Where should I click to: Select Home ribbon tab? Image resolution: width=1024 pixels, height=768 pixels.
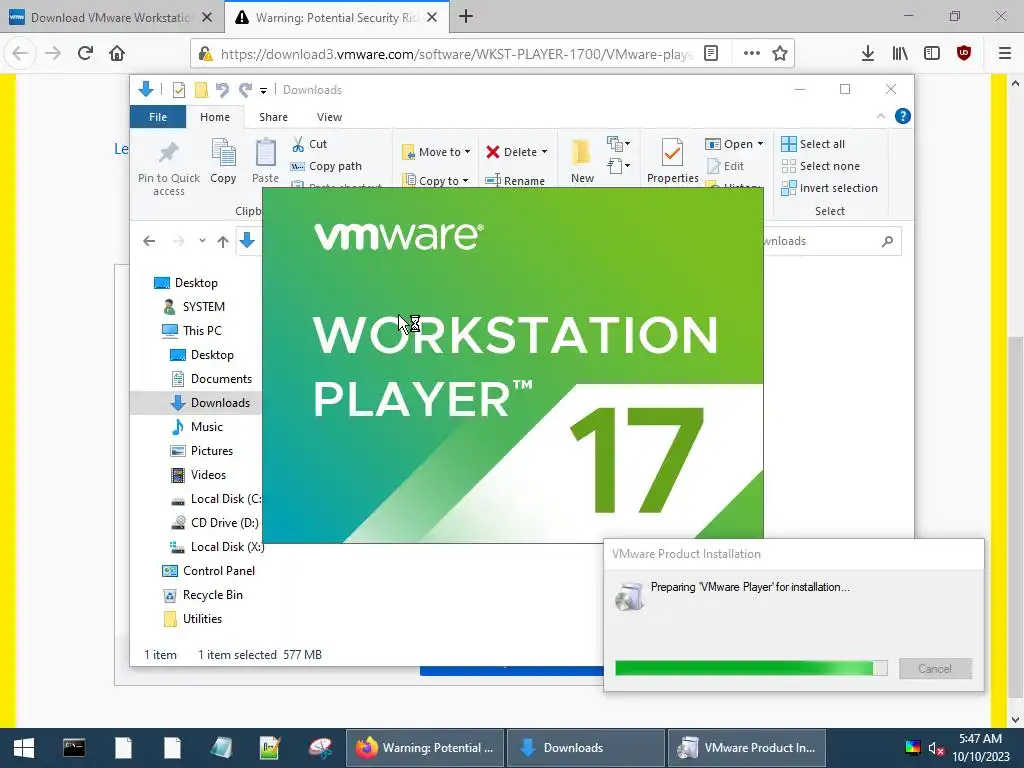pos(215,117)
